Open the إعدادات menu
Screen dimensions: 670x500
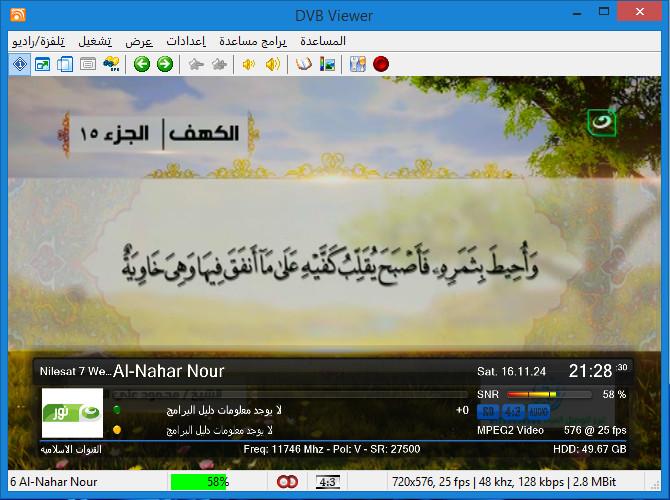tap(186, 41)
